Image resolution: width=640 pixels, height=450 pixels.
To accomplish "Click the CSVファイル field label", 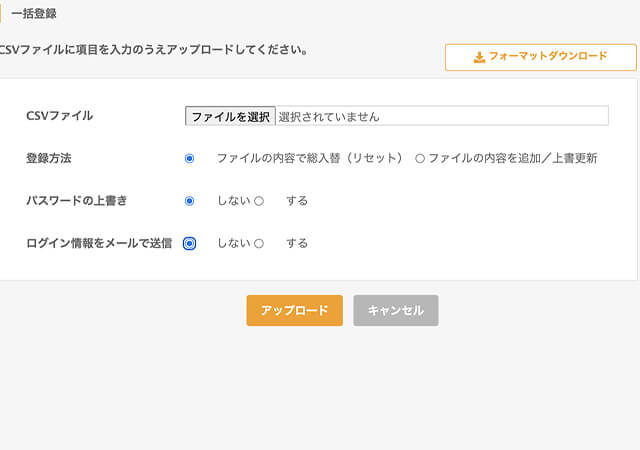I will (x=60, y=116).
